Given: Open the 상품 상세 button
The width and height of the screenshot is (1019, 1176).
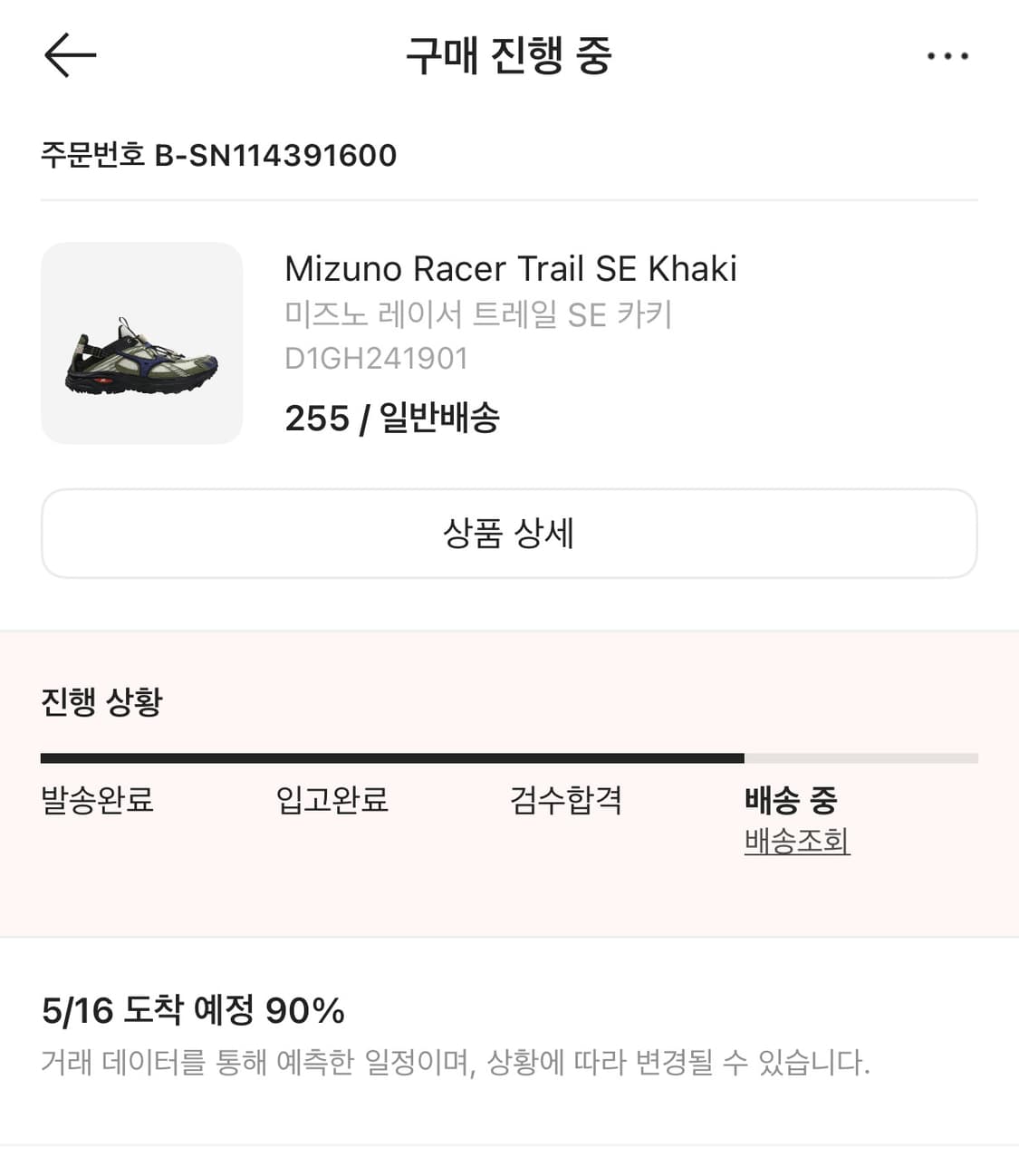Looking at the screenshot, I should tap(509, 534).
